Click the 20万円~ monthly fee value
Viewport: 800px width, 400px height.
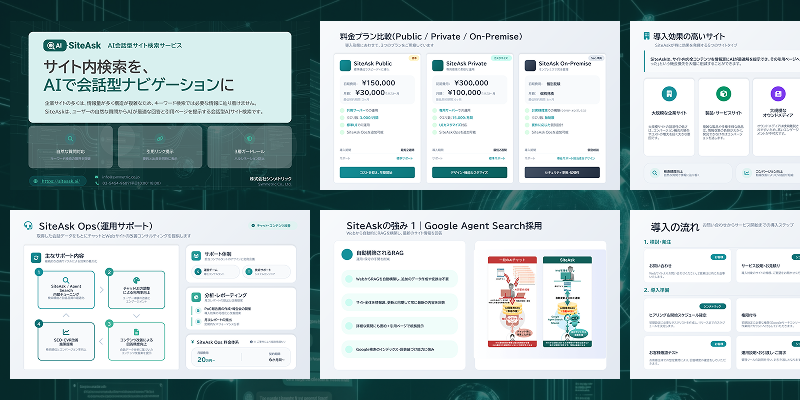click(206, 360)
